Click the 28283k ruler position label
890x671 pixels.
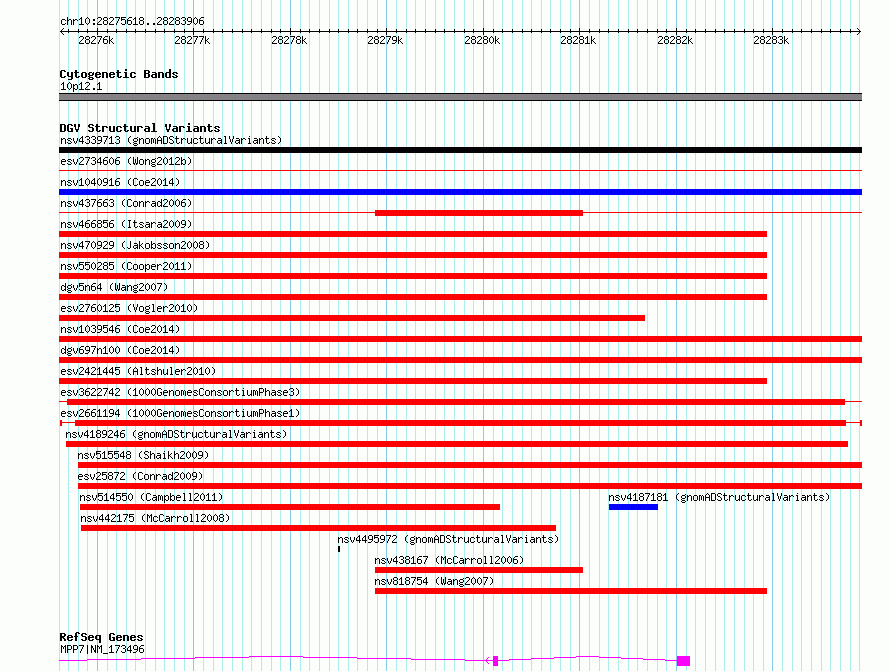click(771, 40)
